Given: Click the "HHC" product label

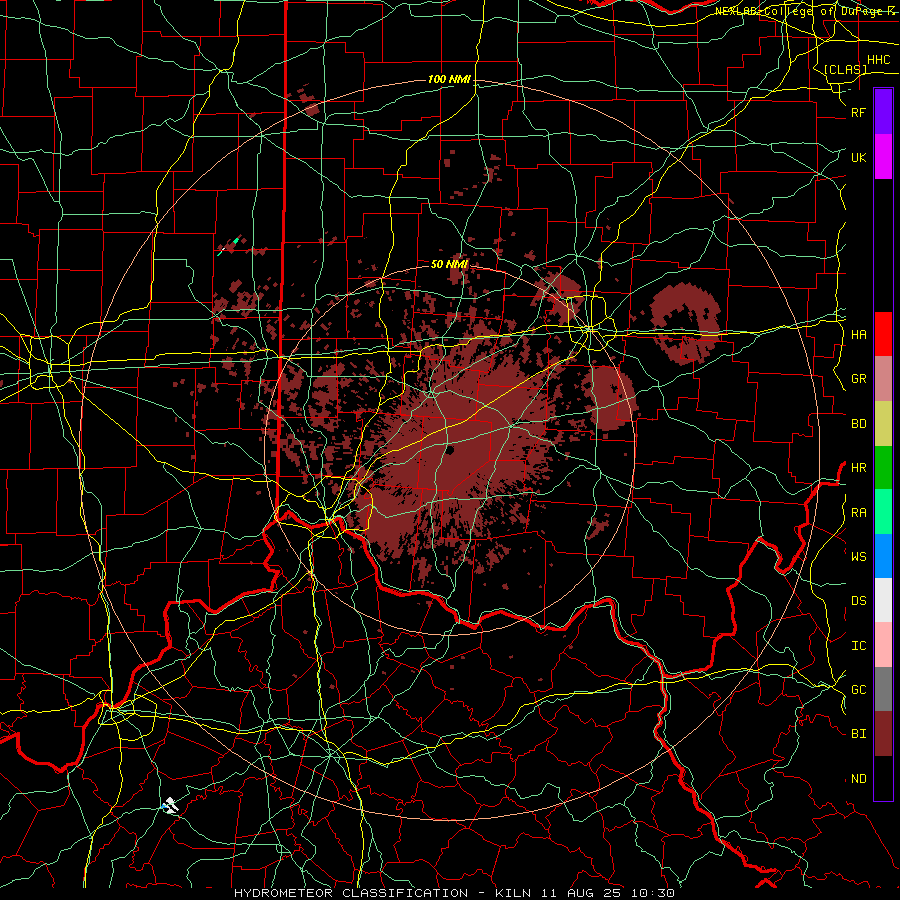Looking at the screenshot, I should point(879,60).
